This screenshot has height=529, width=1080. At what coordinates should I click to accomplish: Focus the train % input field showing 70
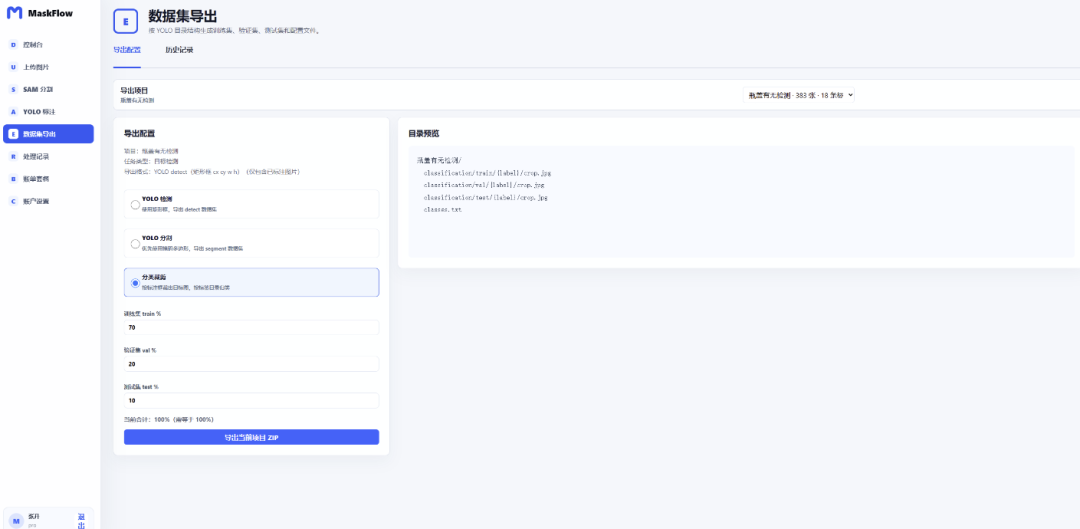click(251, 327)
